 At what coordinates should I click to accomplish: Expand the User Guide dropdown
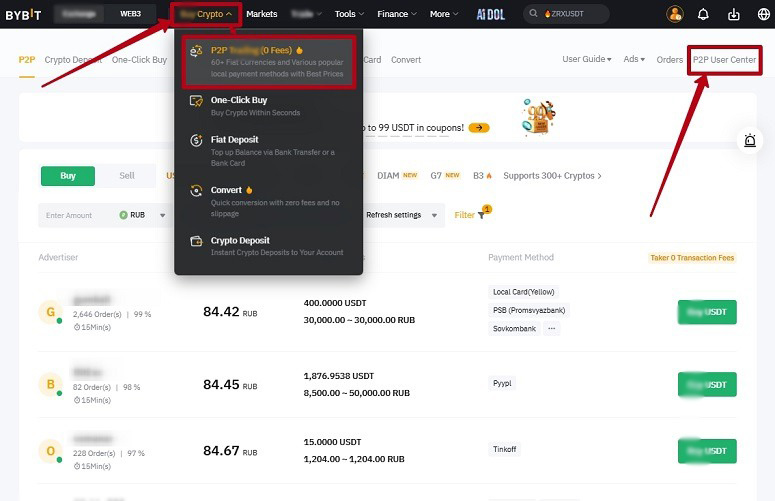(x=586, y=60)
